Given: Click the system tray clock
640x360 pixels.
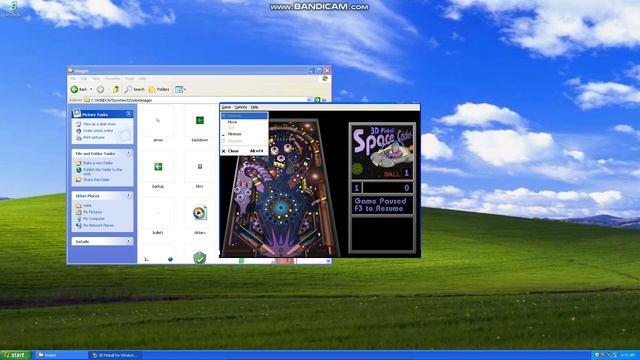Looking at the screenshot, I should (x=627, y=355).
